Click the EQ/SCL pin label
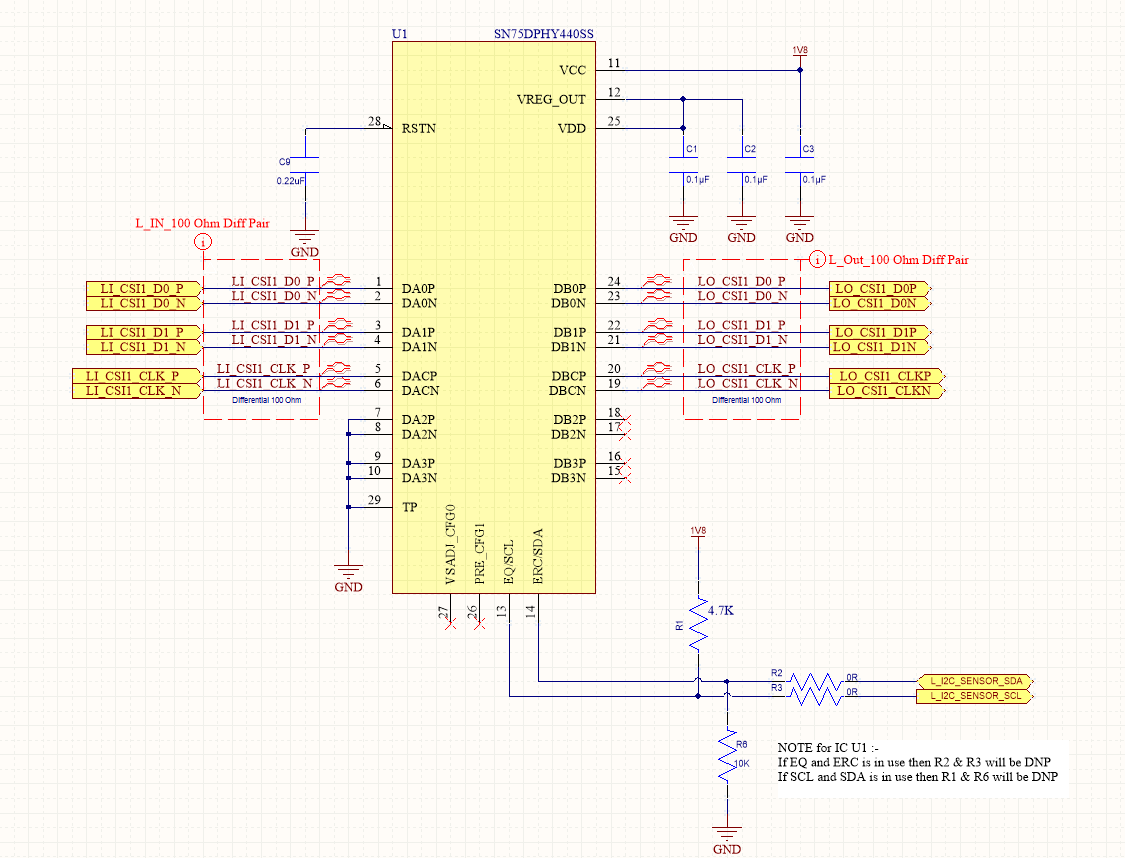This screenshot has height=858, width=1125. 509,562
